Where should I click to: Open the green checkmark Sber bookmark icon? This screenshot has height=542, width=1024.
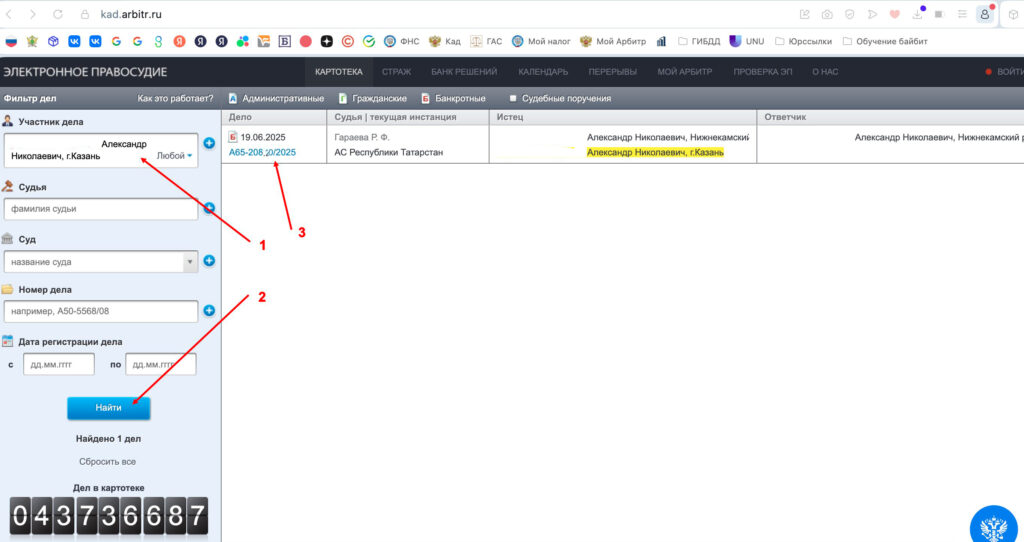tap(369, 41)
